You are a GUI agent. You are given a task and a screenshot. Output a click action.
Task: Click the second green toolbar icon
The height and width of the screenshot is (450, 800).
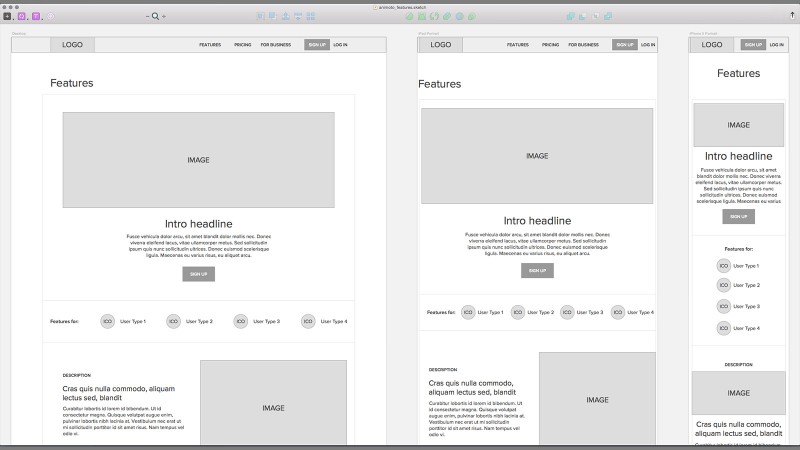tap(422, 16)
